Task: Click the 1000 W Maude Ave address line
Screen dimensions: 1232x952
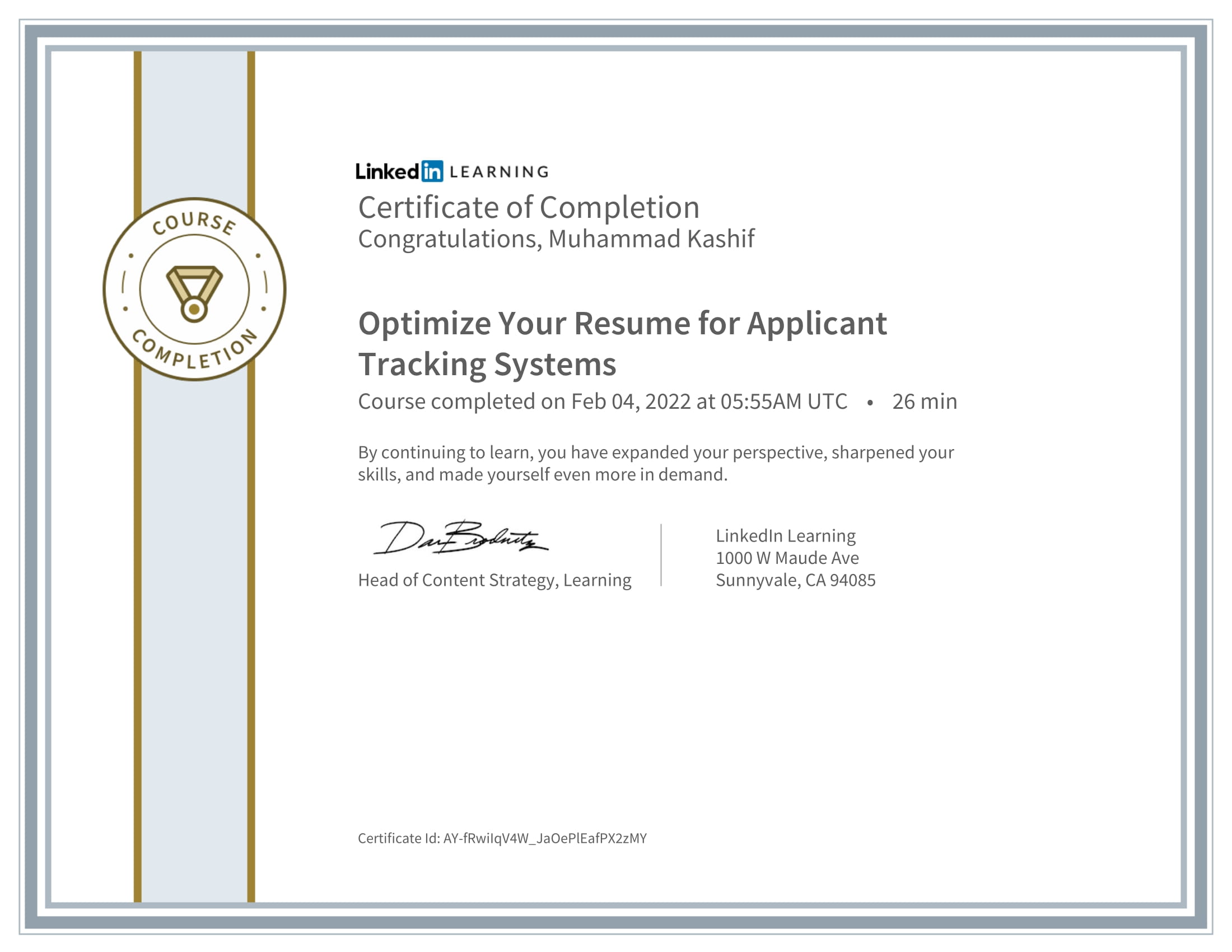Action: (x=787, y=558)
